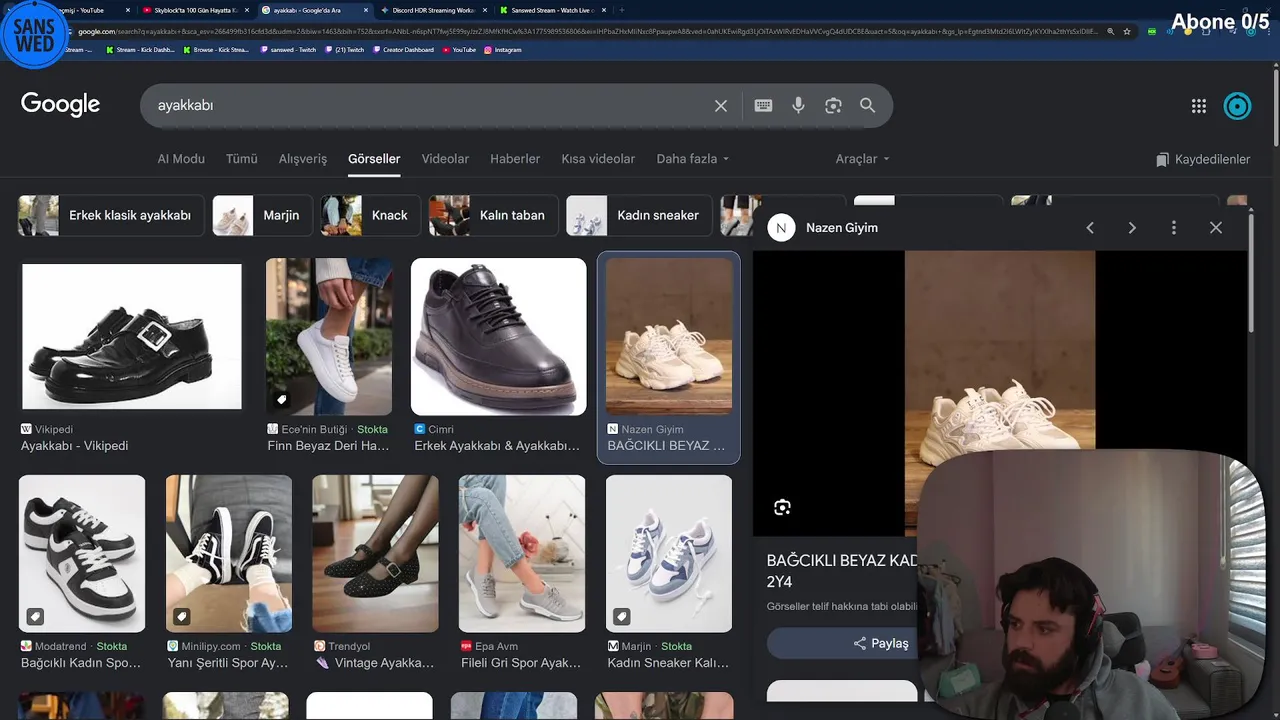Screen dimensions: 1280x720
Task: Expand the Araçlar tools dropdown
Action: pyautogui.click(x=862, y=159)
